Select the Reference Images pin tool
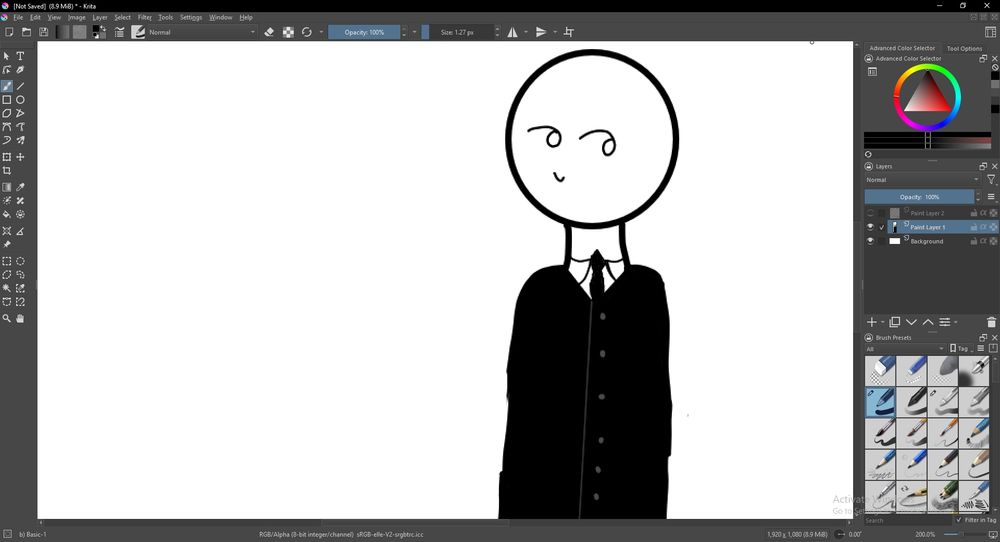The width and height of the screenshot is (1000, 542). 7,245
